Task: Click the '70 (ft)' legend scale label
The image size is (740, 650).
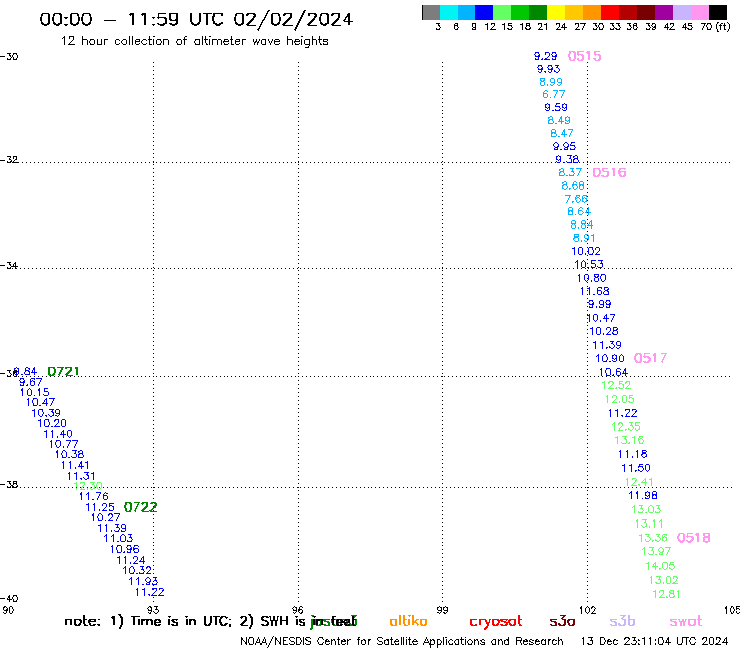Action: 715,27
